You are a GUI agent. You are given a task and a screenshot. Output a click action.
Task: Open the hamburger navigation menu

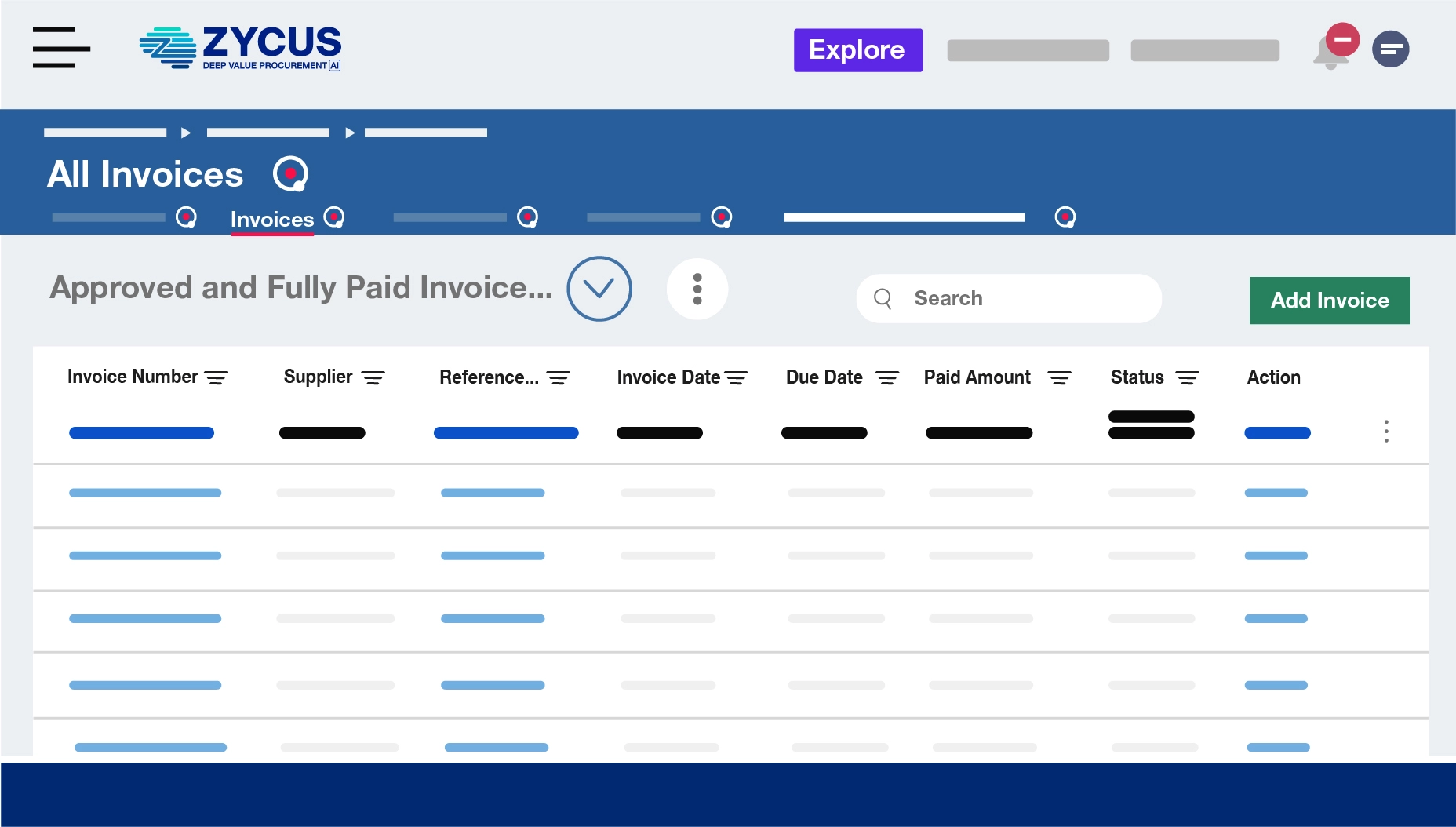[x=61, y=48]
